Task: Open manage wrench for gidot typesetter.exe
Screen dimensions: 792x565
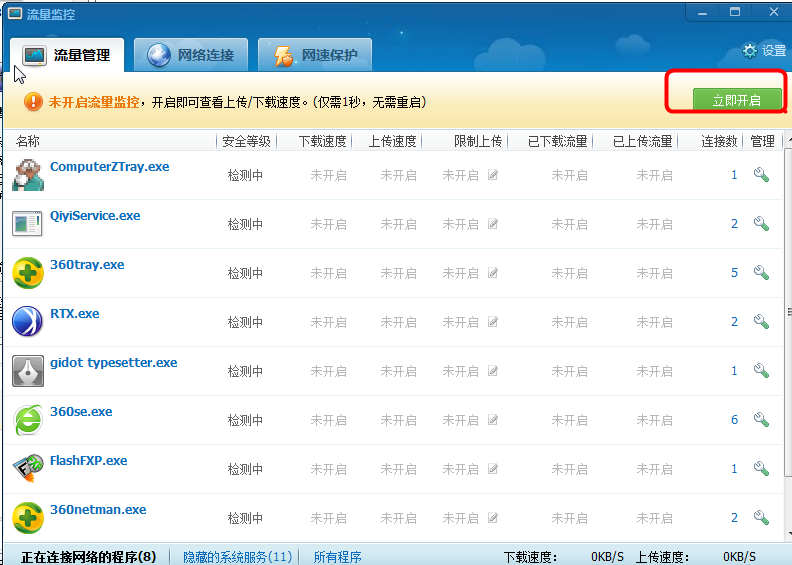Action: 761,371
